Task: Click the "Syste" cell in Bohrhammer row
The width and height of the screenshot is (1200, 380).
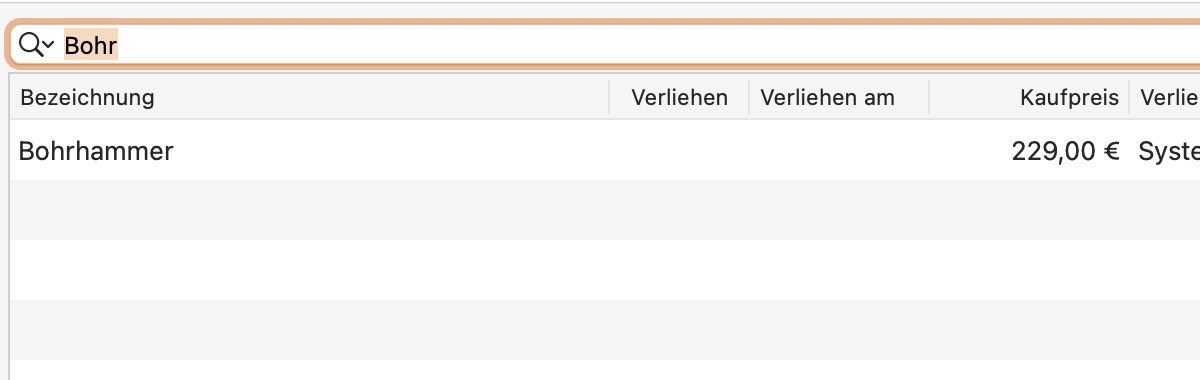Action: click(x=1169, y=151)
